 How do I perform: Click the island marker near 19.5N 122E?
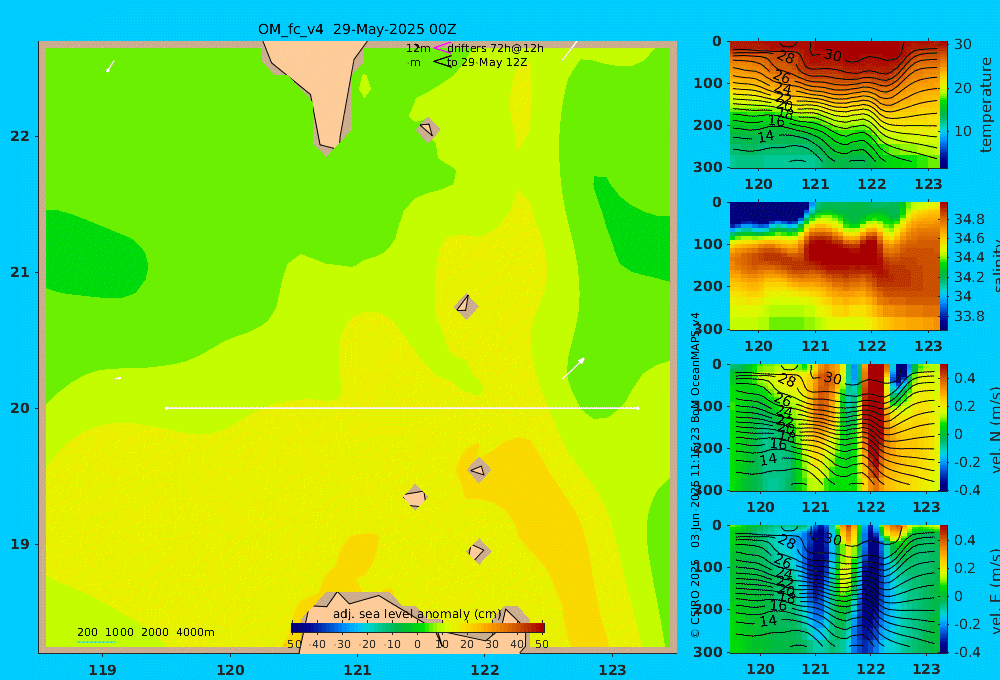pos(480,470)
